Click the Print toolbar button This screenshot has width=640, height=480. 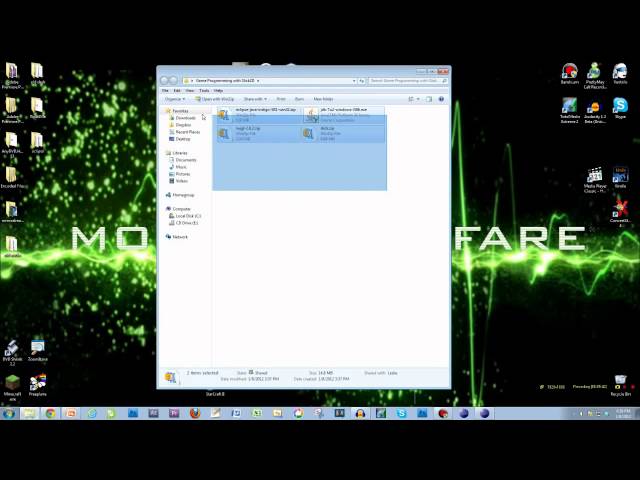281,99
